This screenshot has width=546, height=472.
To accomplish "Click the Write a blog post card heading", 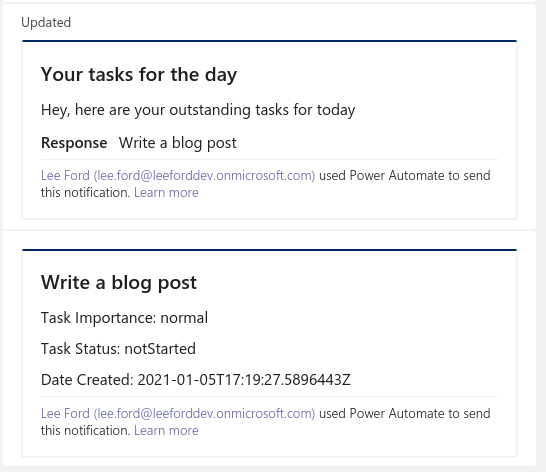I will 119,283.
